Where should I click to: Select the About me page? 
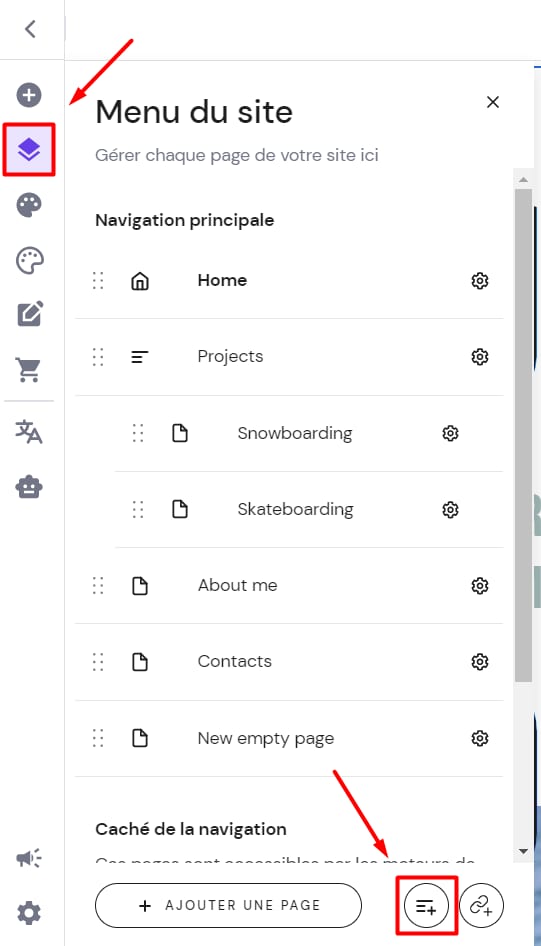coord(289,585)
